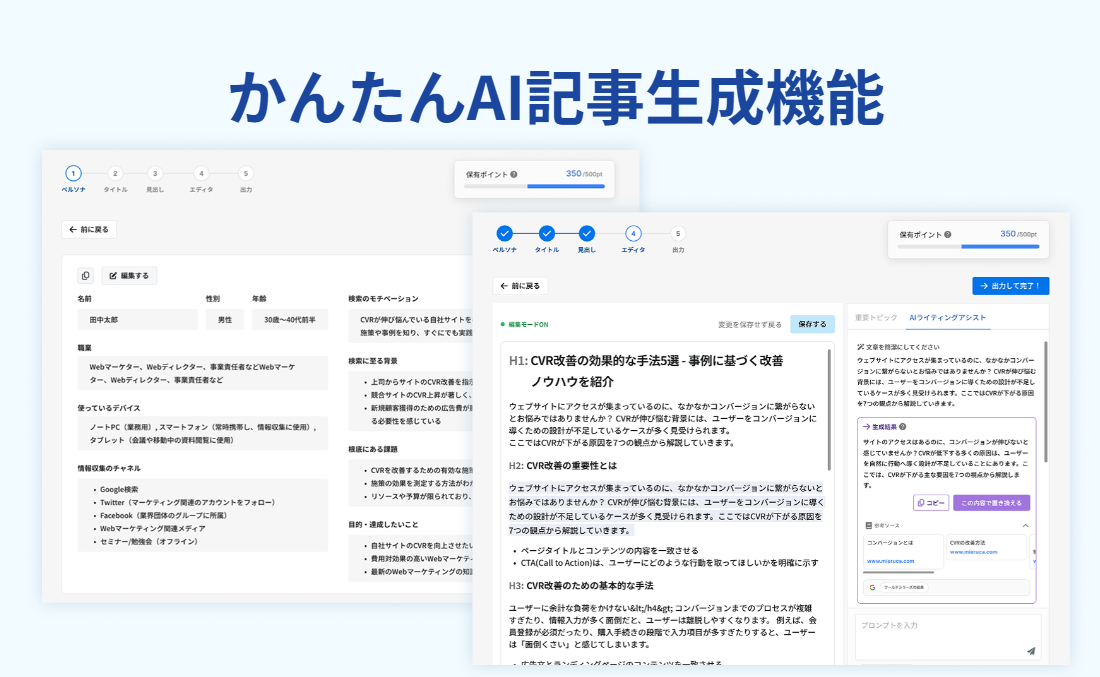The width and height of the screenshot is (1100, 677).
Task: Click the 名前 field 田中太郎
Action: pos(138,319)
